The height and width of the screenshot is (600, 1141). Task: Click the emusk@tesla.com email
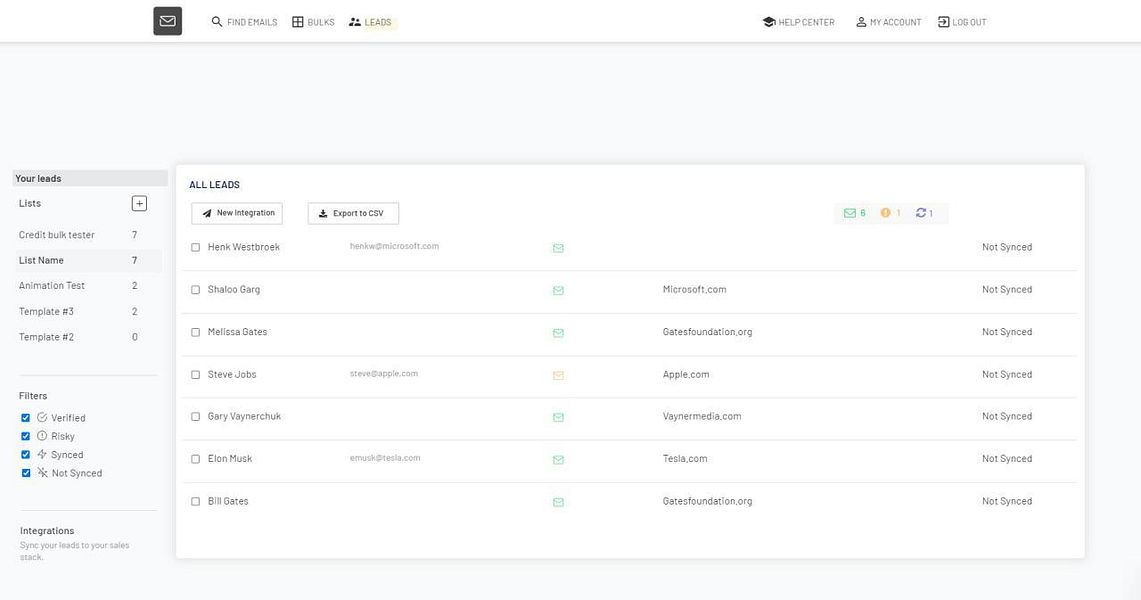[385, 457]
